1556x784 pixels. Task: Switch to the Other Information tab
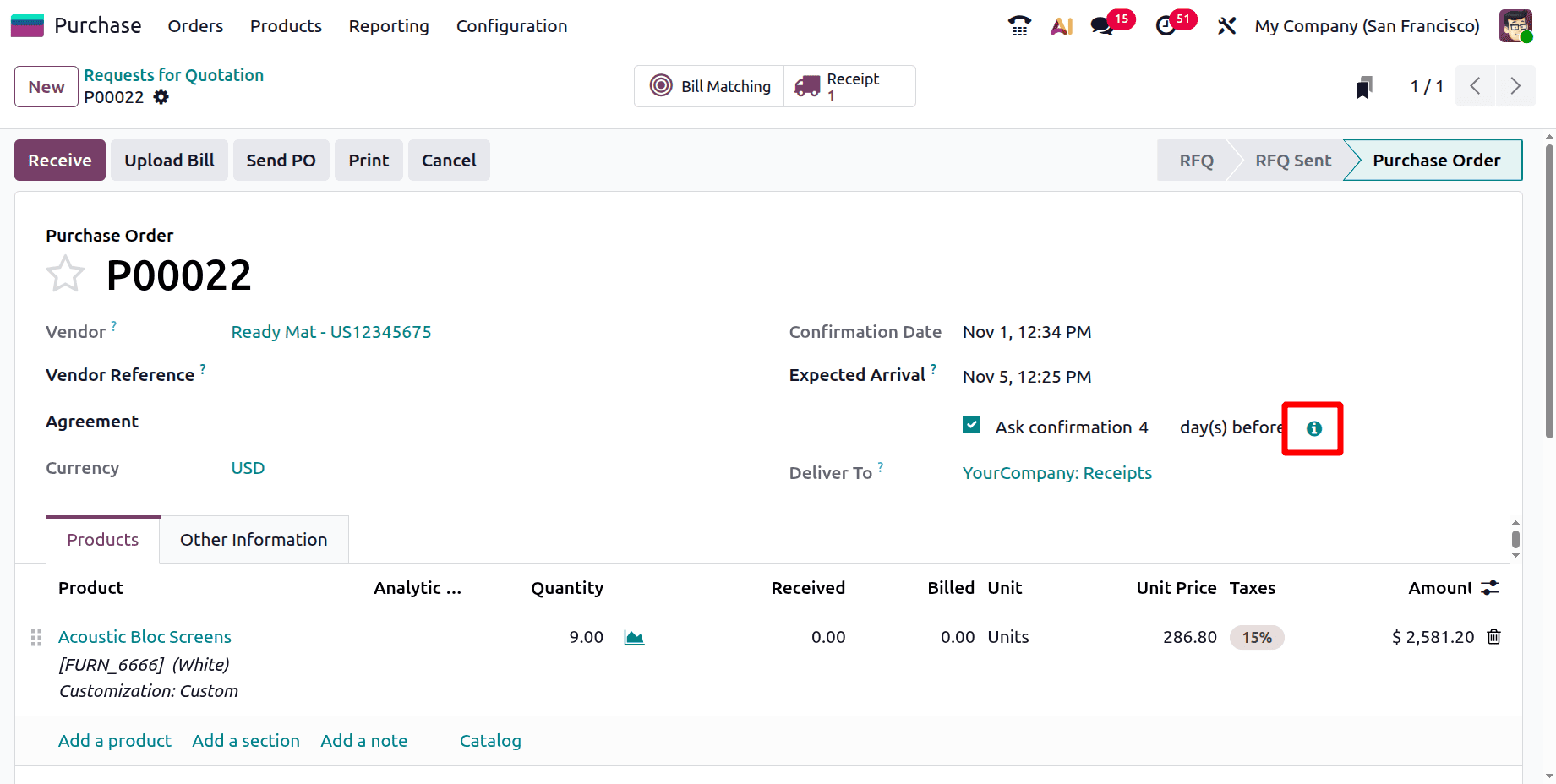(x=253, y=539)
